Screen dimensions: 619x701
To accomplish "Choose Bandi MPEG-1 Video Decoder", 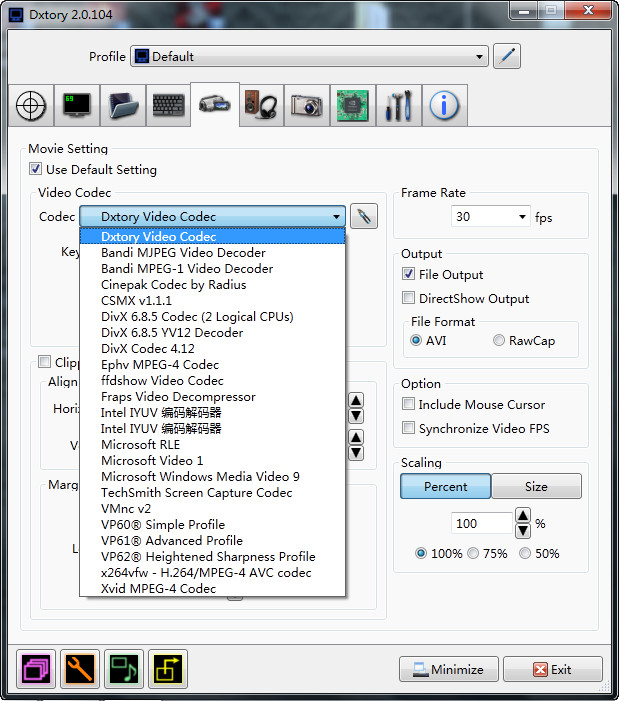I will [x=212, y=269].
